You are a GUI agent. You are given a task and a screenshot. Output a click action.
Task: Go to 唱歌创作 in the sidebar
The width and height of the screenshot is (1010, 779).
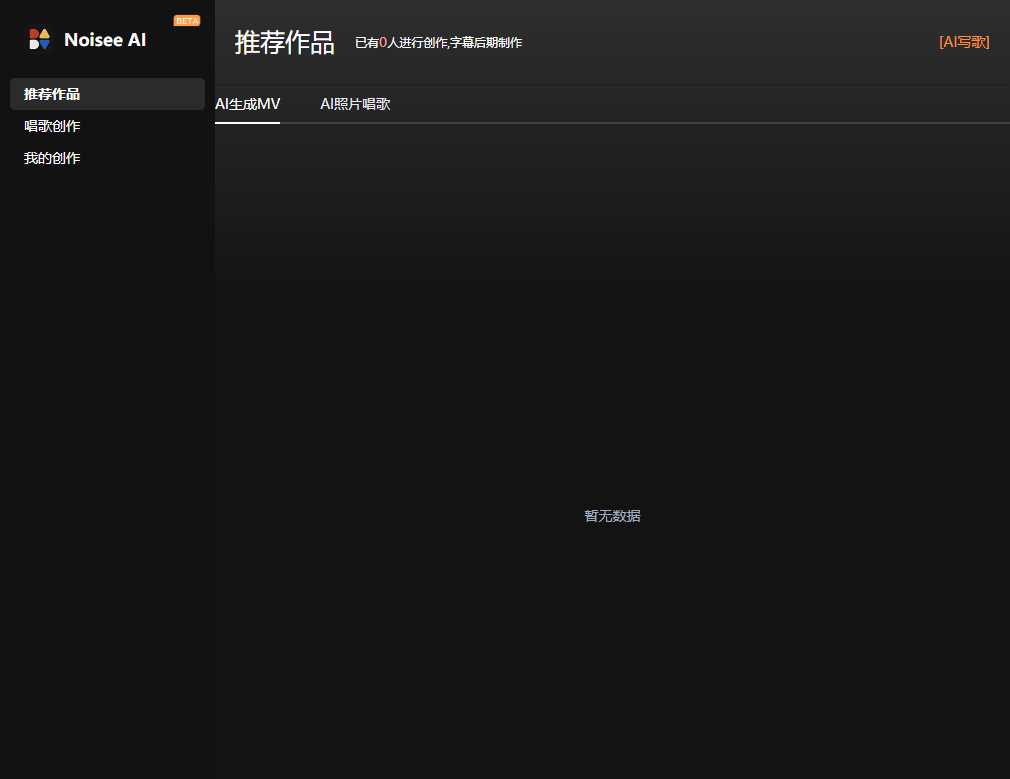point(52,126)
